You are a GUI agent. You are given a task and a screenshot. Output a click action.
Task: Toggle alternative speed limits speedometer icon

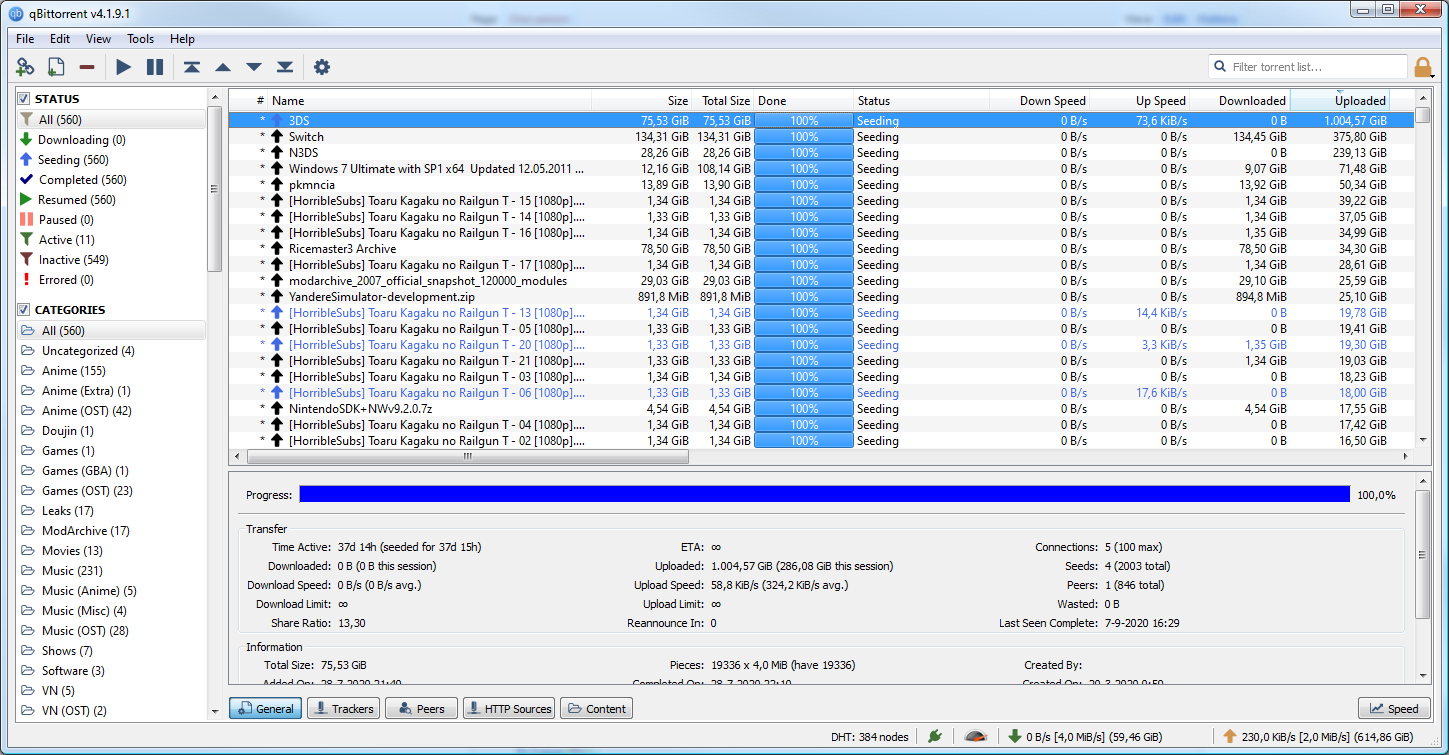point(976,736)
